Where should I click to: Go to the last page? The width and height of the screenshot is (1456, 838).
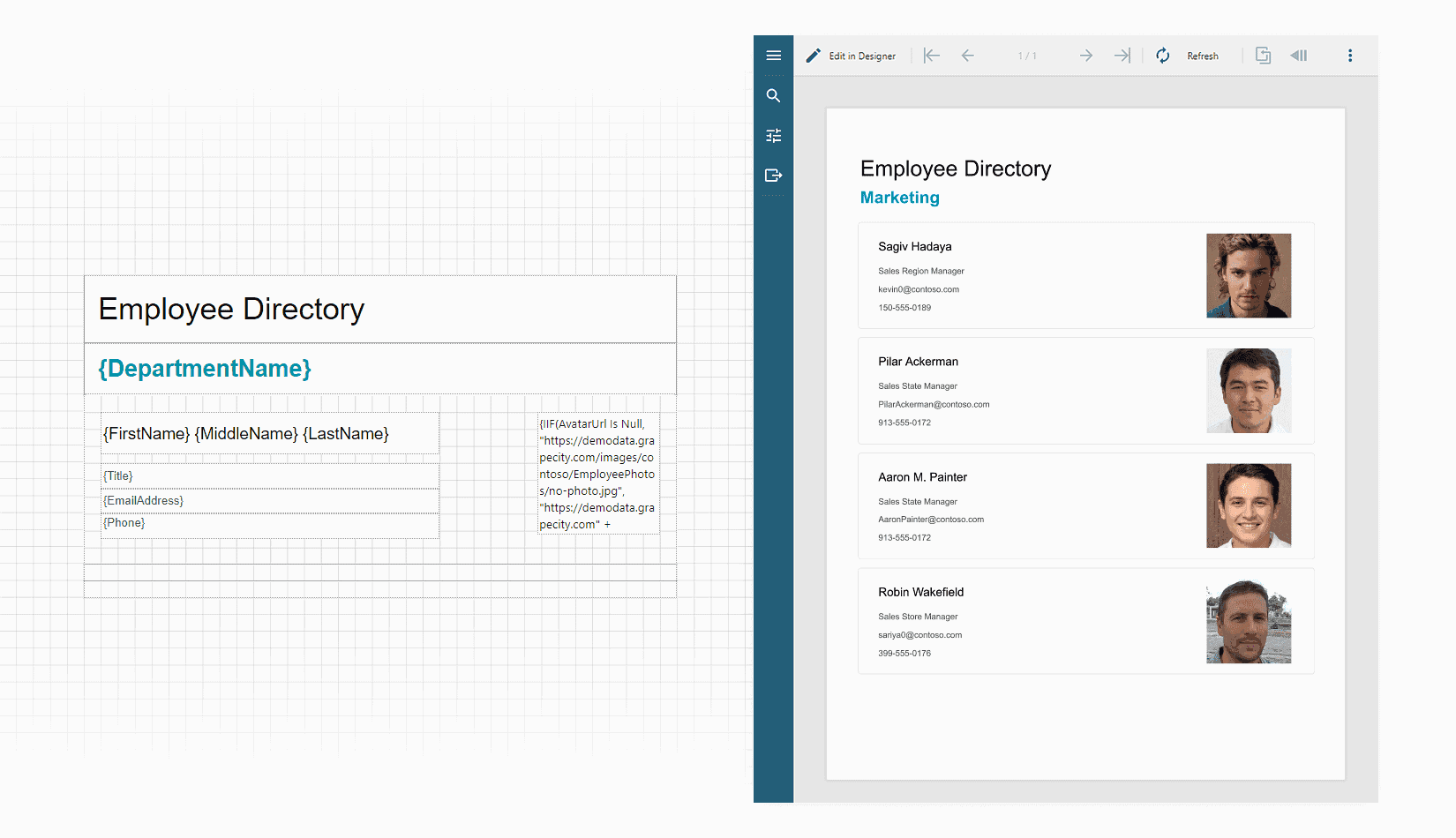point(1122,56)
